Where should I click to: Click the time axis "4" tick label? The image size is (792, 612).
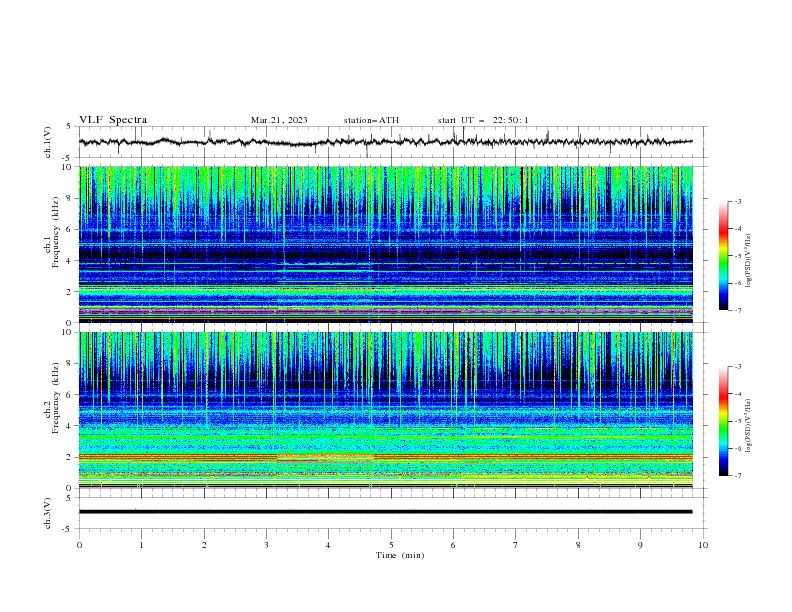point(328,545)
